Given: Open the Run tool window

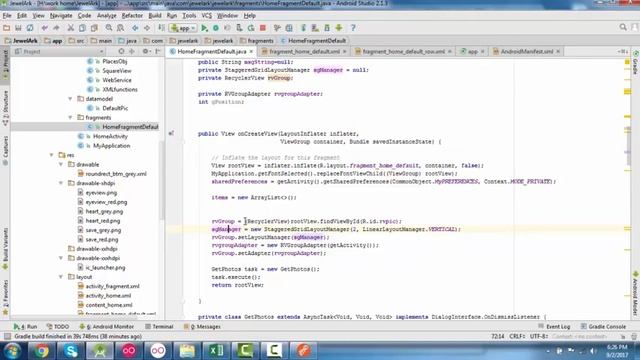Looking at the screenshot, I should point(25,327).
